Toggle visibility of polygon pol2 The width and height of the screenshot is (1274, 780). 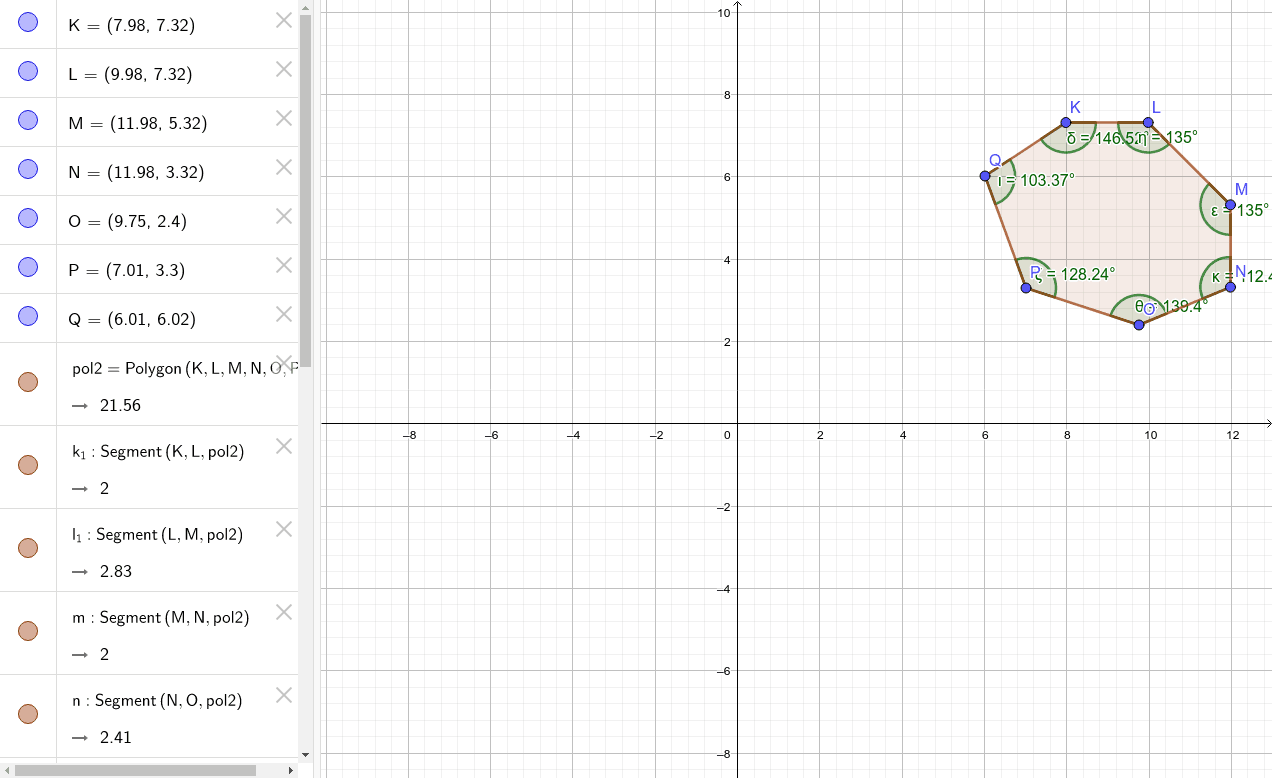coord(28,382)
